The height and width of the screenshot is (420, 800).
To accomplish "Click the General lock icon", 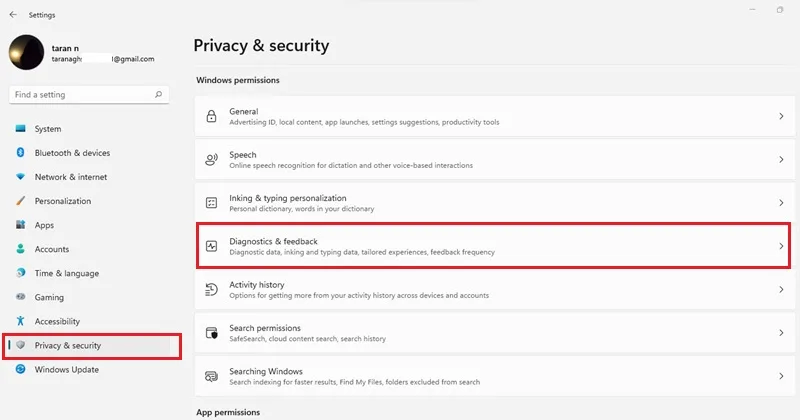I will pyautogui.click(x=211, y=116).
